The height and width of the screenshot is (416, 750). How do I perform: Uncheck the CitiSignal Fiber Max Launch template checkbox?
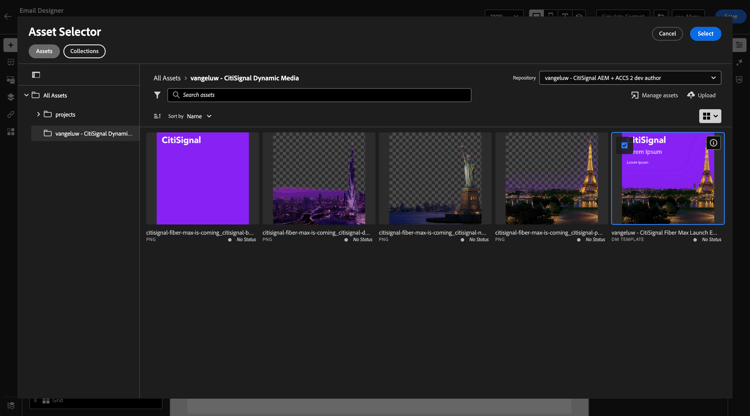624,145
